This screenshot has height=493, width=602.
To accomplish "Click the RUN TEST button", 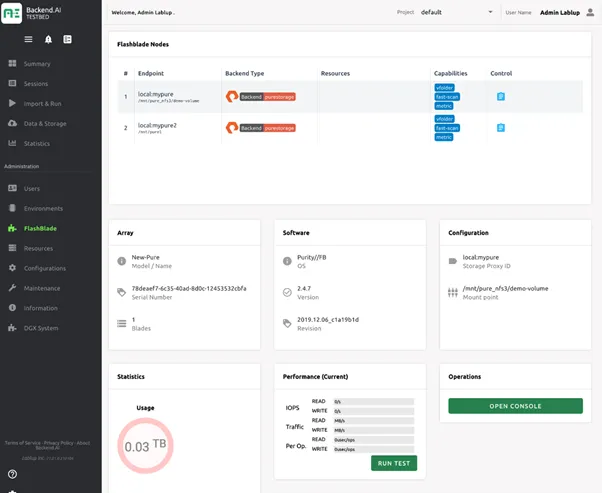I will coord(394,463).
